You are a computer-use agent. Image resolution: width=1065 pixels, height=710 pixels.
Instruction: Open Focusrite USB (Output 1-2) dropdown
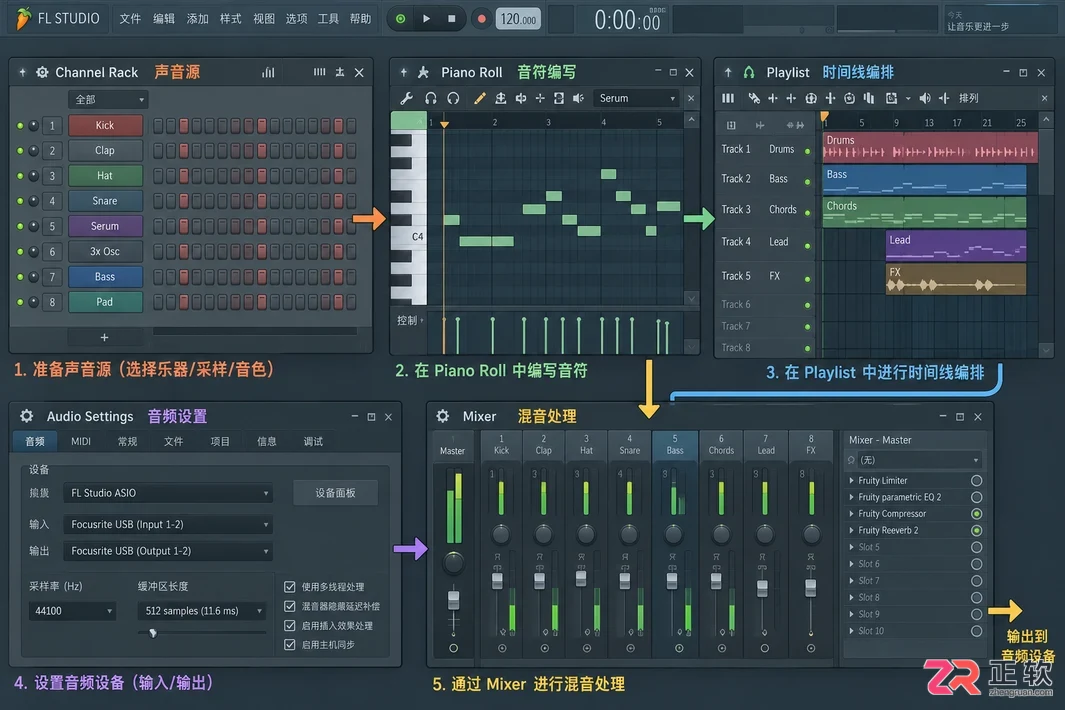(x=168, y=551)
